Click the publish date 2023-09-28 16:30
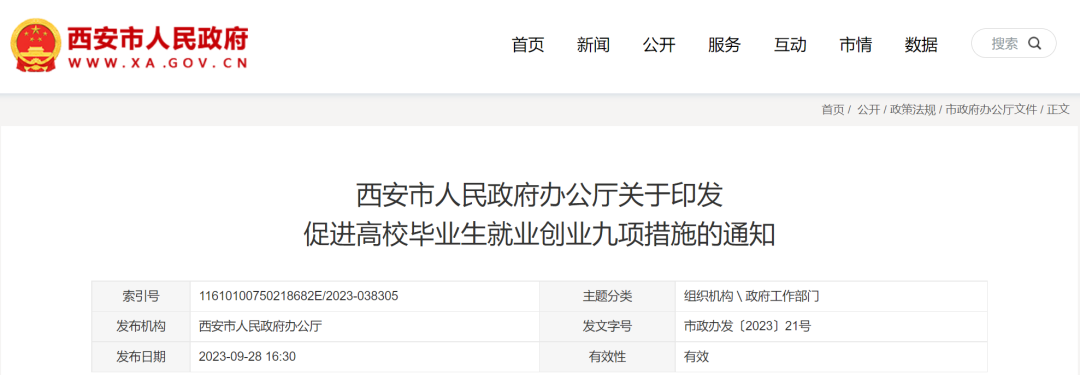This screenshot has height=375, width=1080. tap(247, 357)
